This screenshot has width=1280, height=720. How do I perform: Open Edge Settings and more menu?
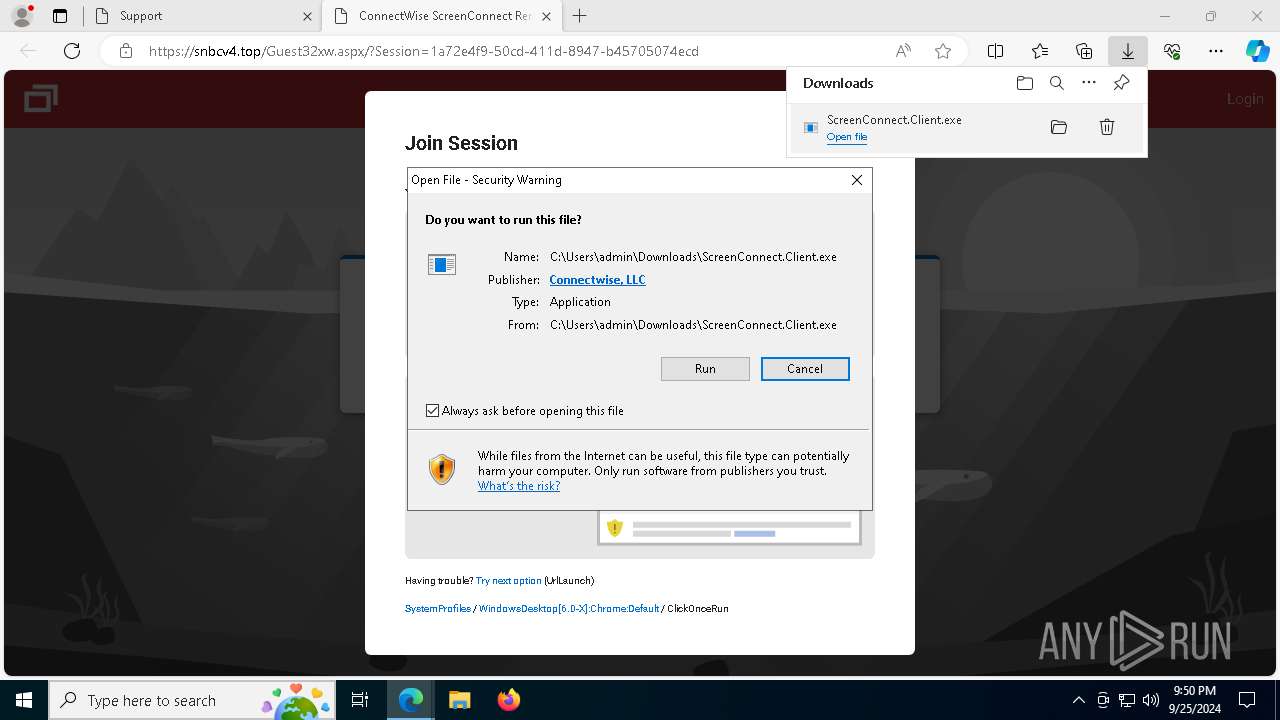click(x=1216, y=51)
